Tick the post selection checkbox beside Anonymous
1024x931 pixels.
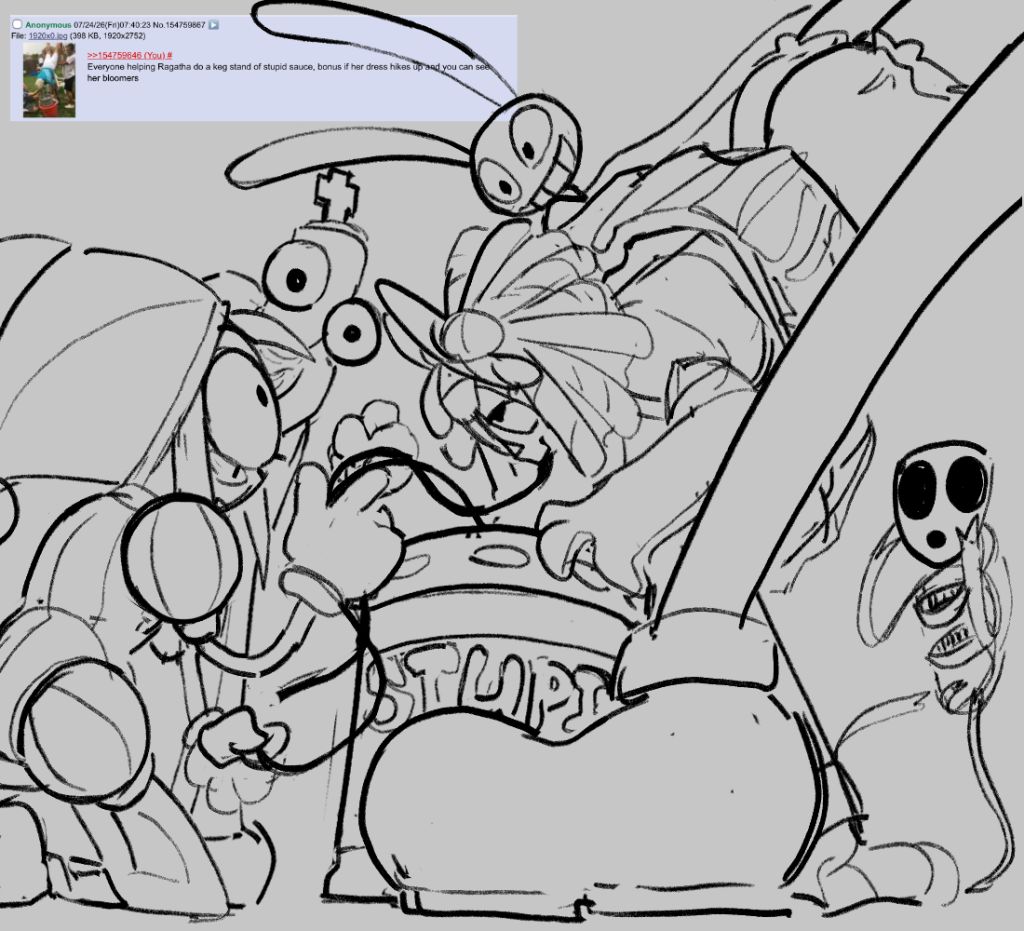18,25
